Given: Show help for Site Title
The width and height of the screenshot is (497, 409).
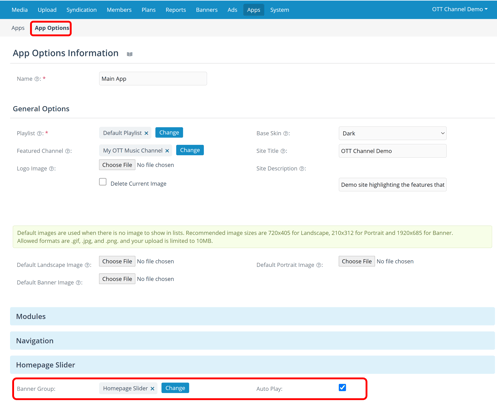Looking at the screenshot, I should [283, 151].
